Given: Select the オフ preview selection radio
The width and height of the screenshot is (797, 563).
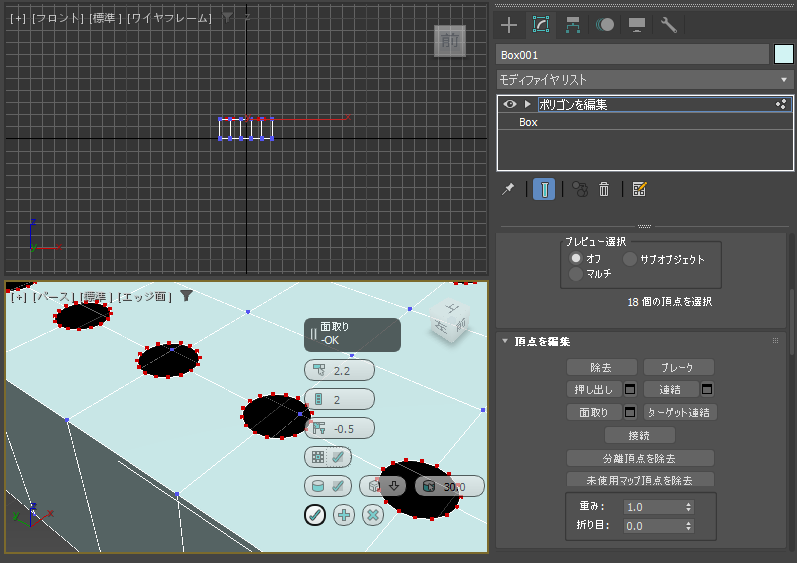Looking at the screenshot, I should click(575, 258).
